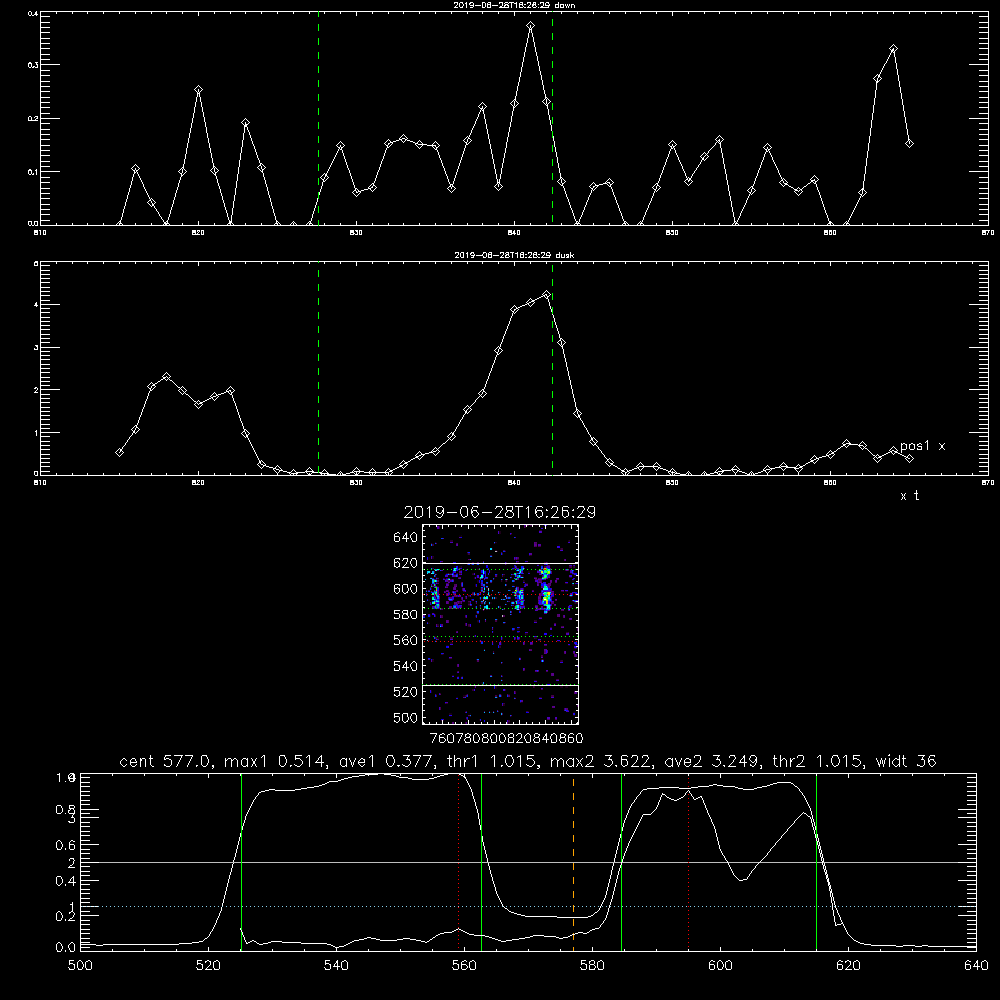Click the dusk plot title text
1000x1000 pixels.
tap(514, 255)
